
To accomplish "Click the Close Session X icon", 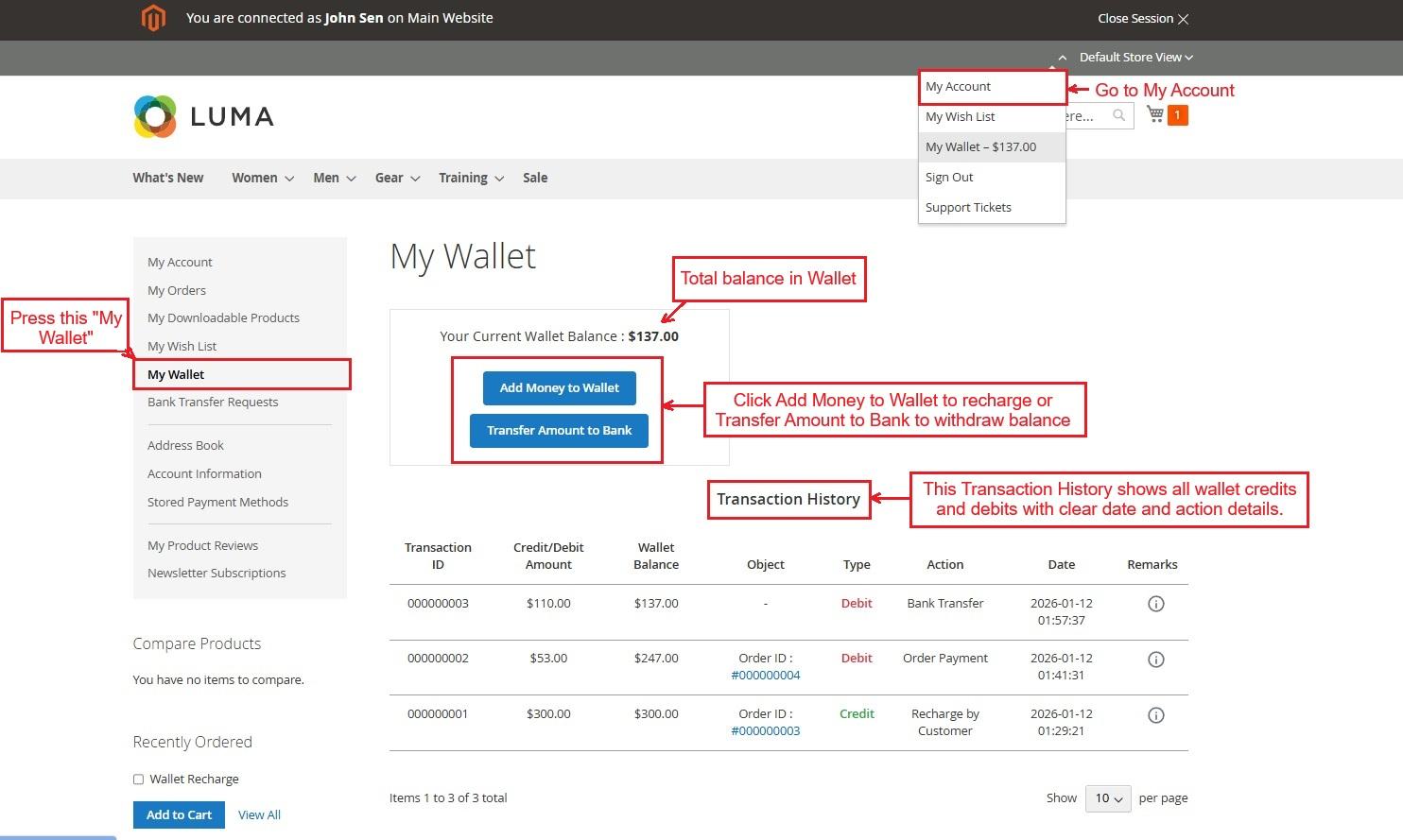I will (1183, 19).
